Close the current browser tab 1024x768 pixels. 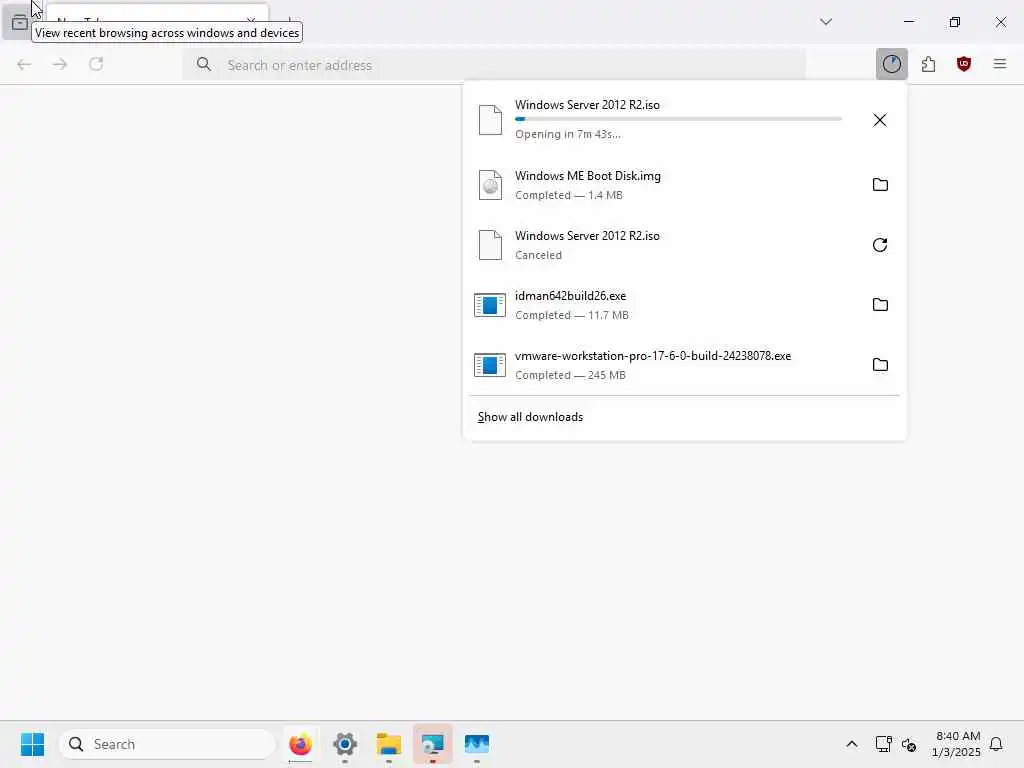pos(251,22)
